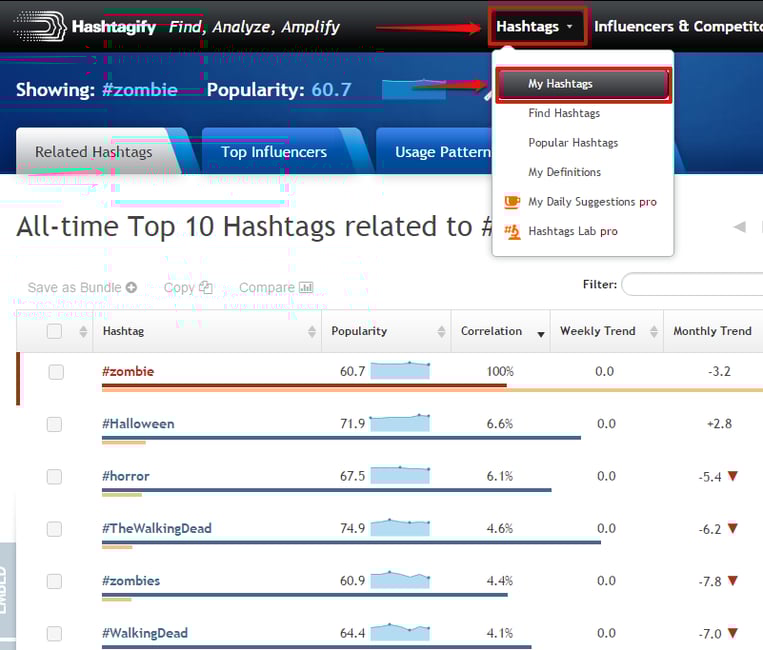The height and width of the screenshot is (650, 763).
Task: Click #zombies monthly down-trend arrow
Action: click(733, 580)
